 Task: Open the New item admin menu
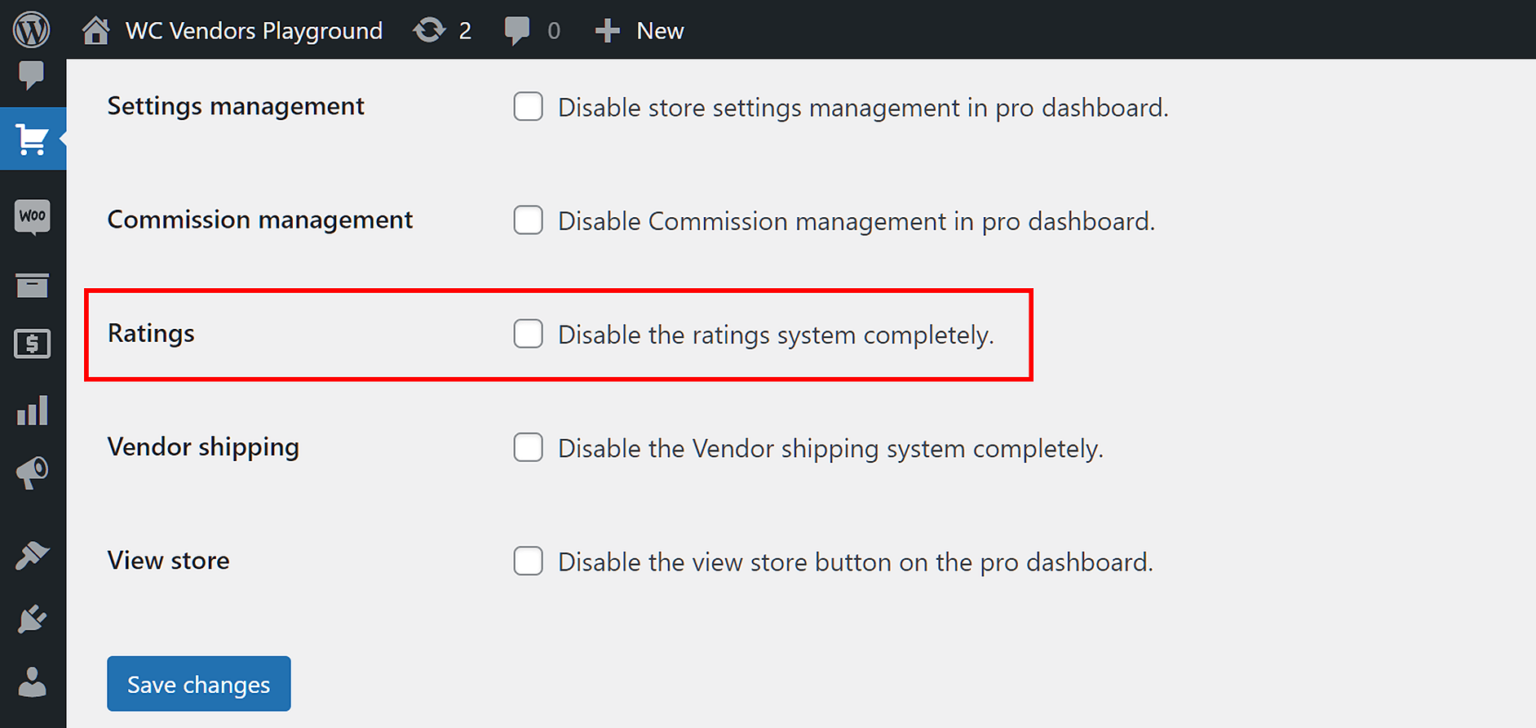[x=639, y=30]
